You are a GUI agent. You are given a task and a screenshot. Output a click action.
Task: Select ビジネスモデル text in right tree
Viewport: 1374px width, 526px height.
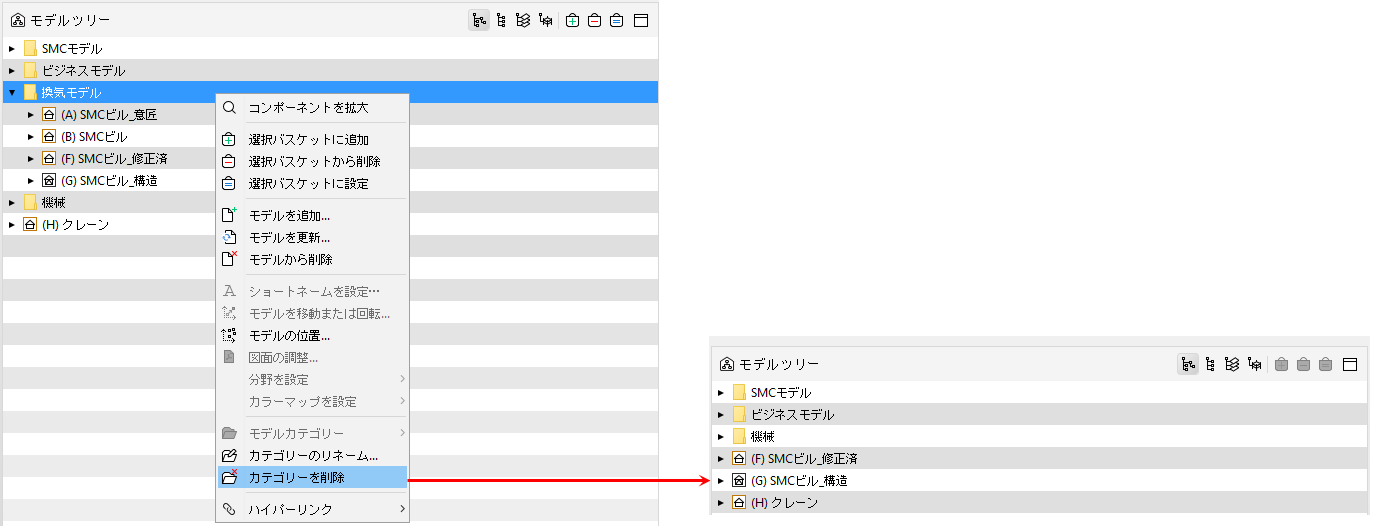792,414
